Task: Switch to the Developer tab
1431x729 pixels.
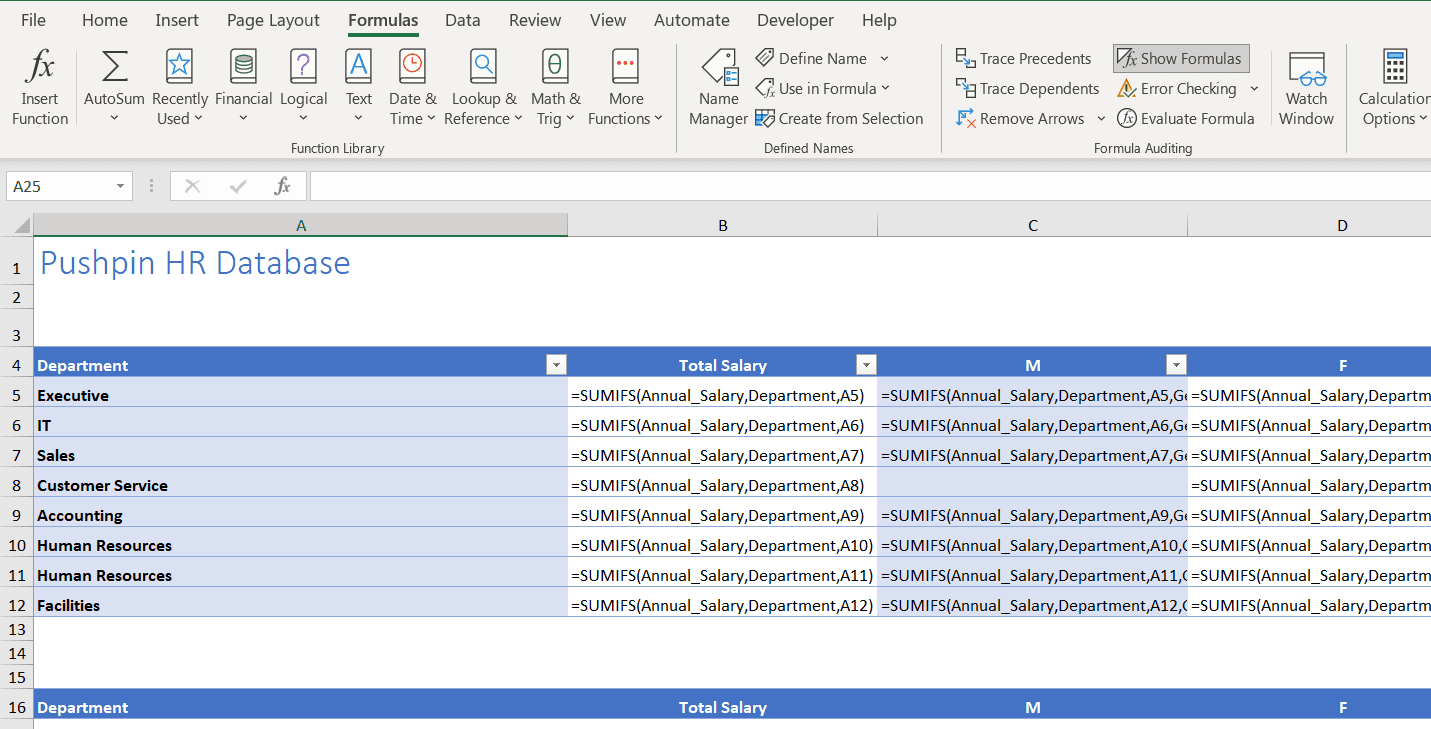Action: pos(795,20)
